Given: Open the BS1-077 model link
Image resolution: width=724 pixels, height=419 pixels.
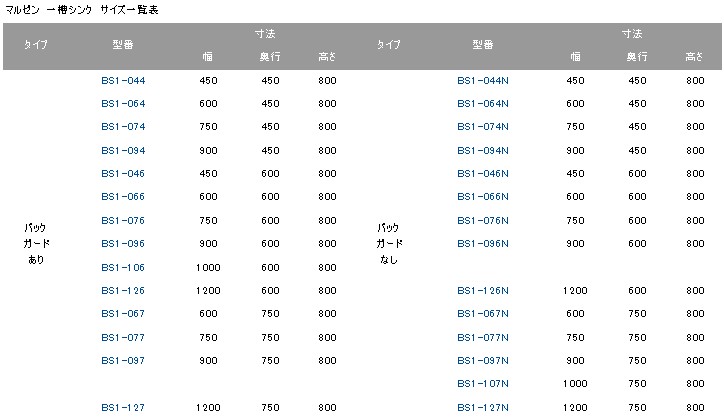Looking at the screenshot, I should (x=123, y=338).
